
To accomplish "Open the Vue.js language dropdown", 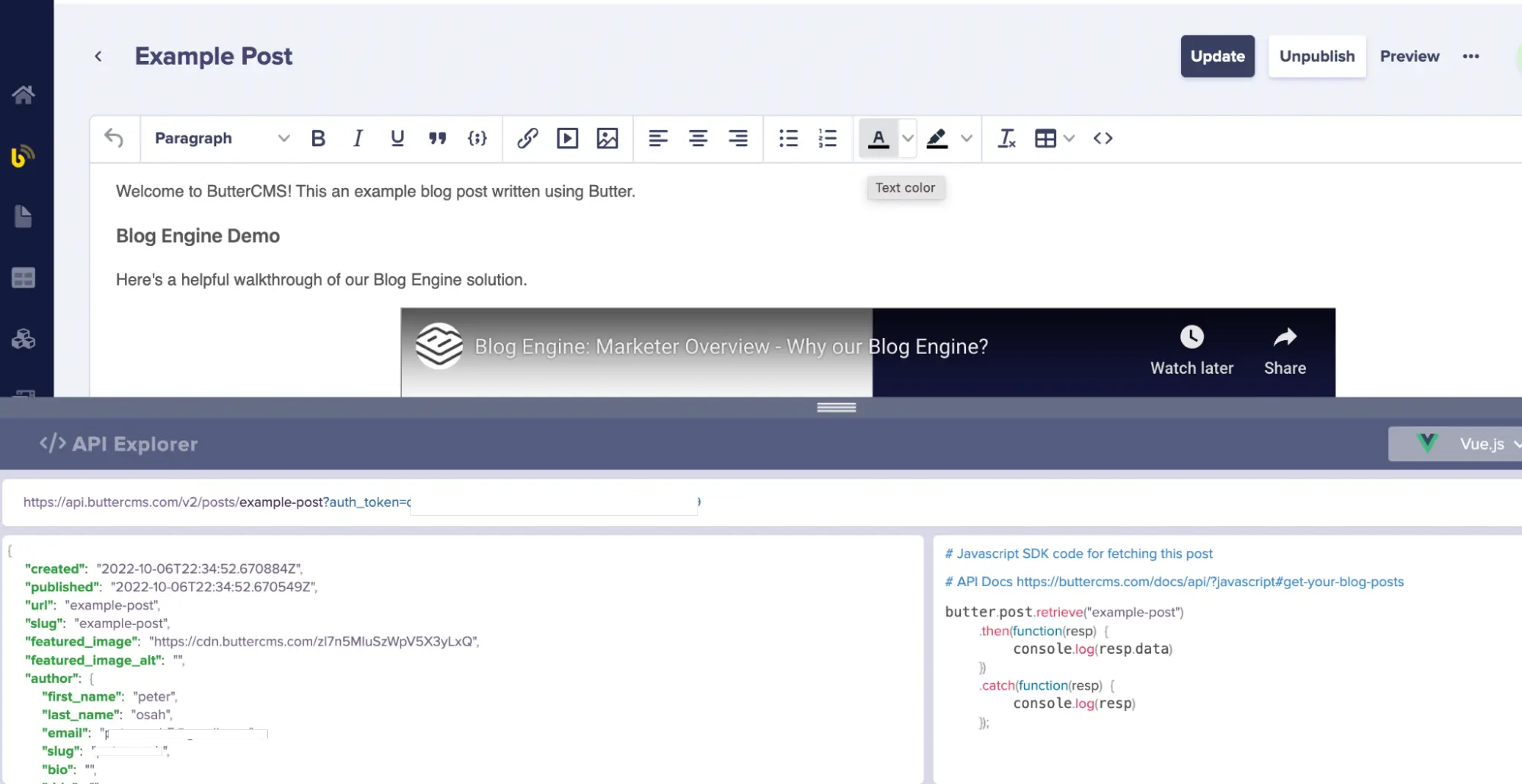I will click(x=1454, y=444).
